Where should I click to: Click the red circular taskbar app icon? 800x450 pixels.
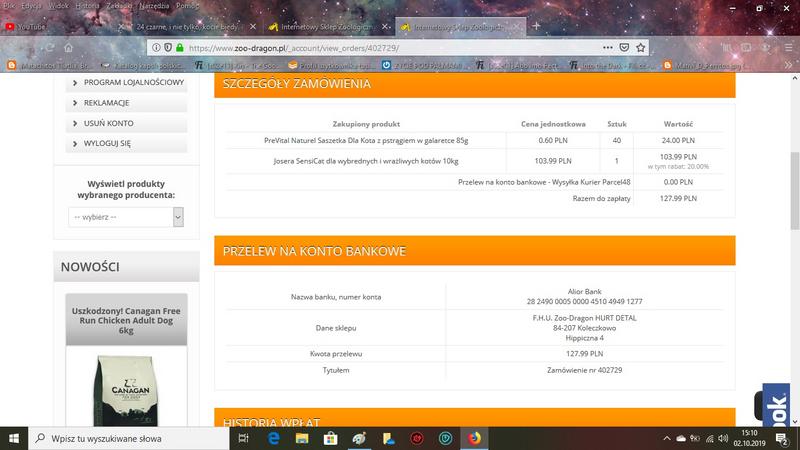pos(417,438)
